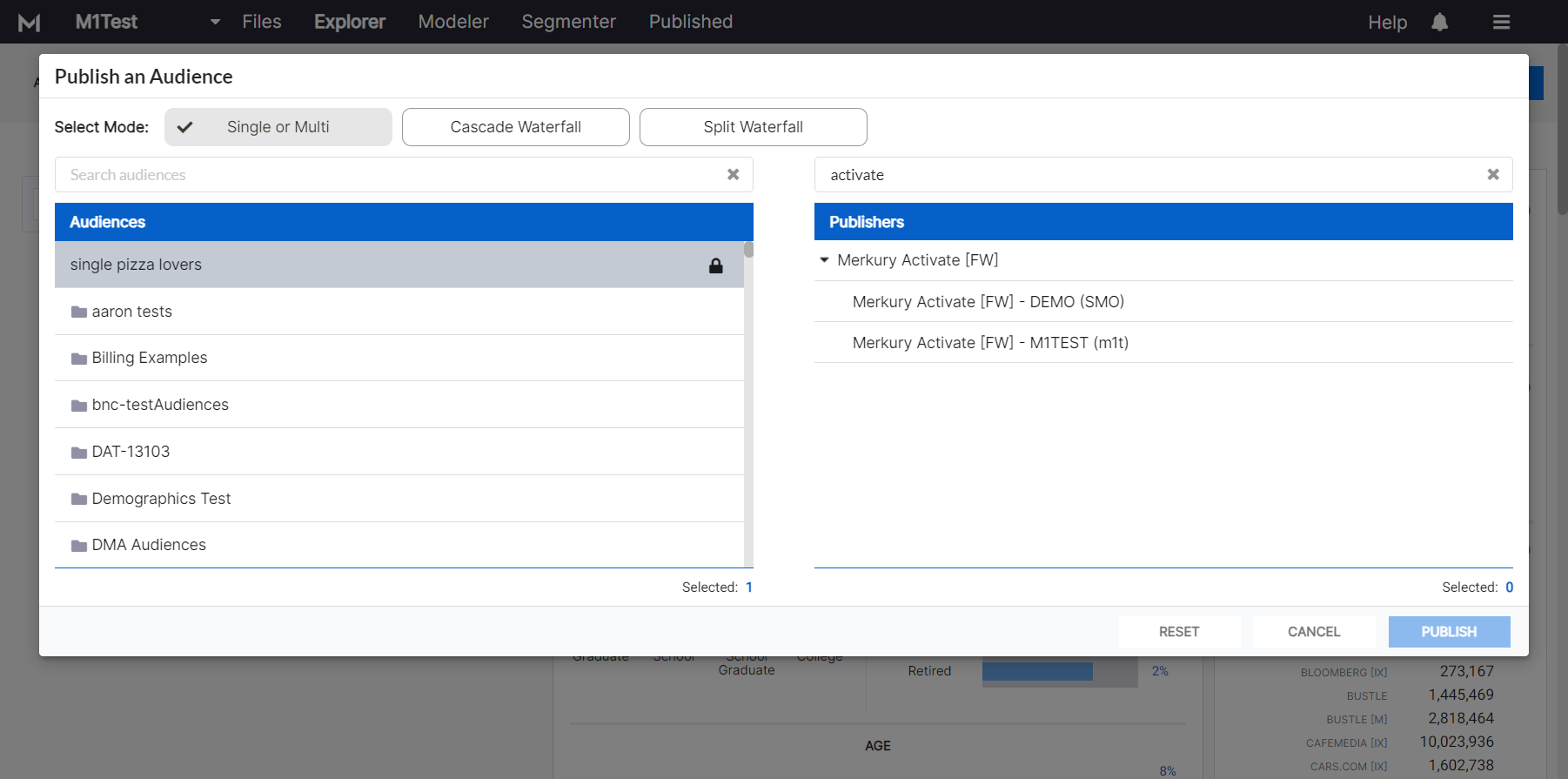1568x779 pixels.
Task: Open the DMA Audiences folder
Action: pos(399,545)
